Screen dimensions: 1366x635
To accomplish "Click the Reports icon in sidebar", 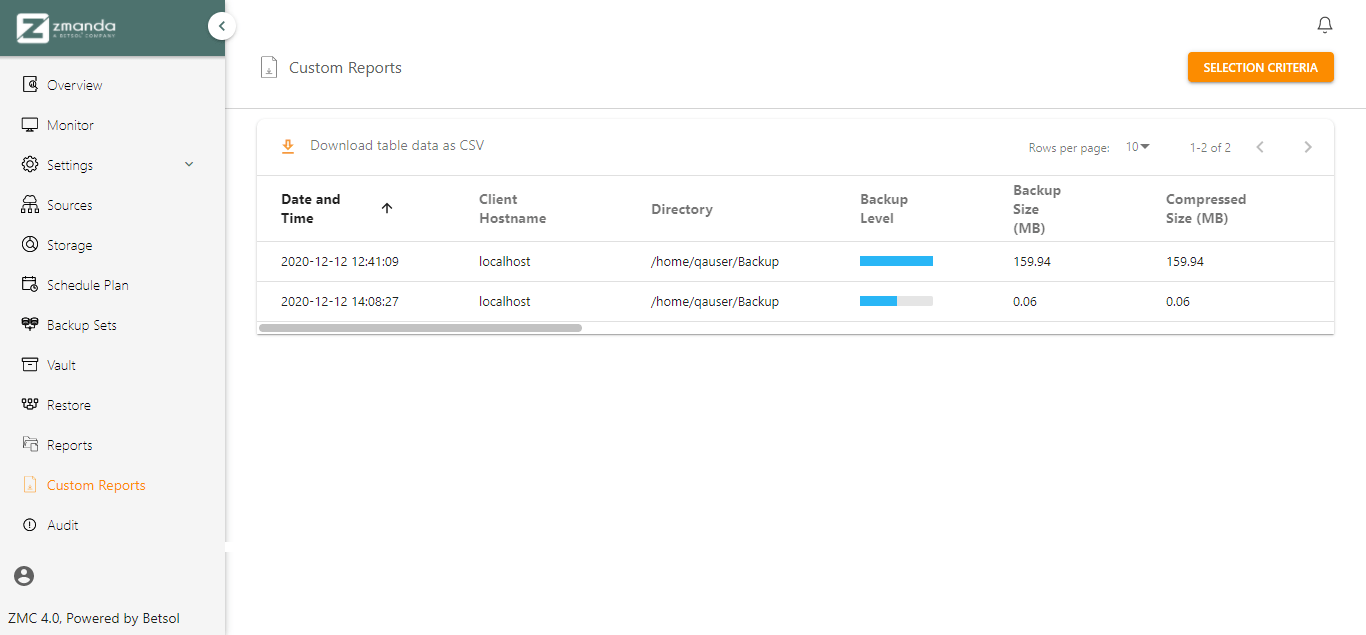I will 30,445.
